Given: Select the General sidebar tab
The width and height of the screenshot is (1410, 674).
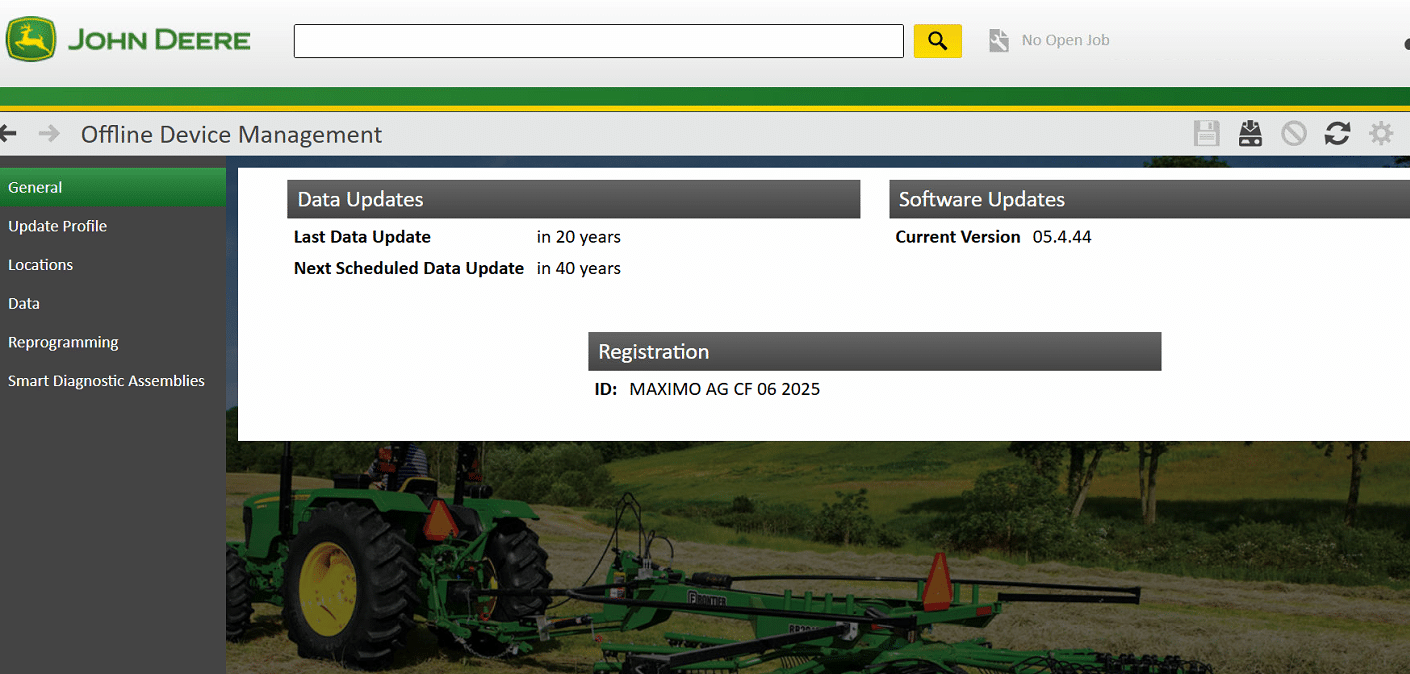Looking at the screenshot, I should tap(35, 187).
